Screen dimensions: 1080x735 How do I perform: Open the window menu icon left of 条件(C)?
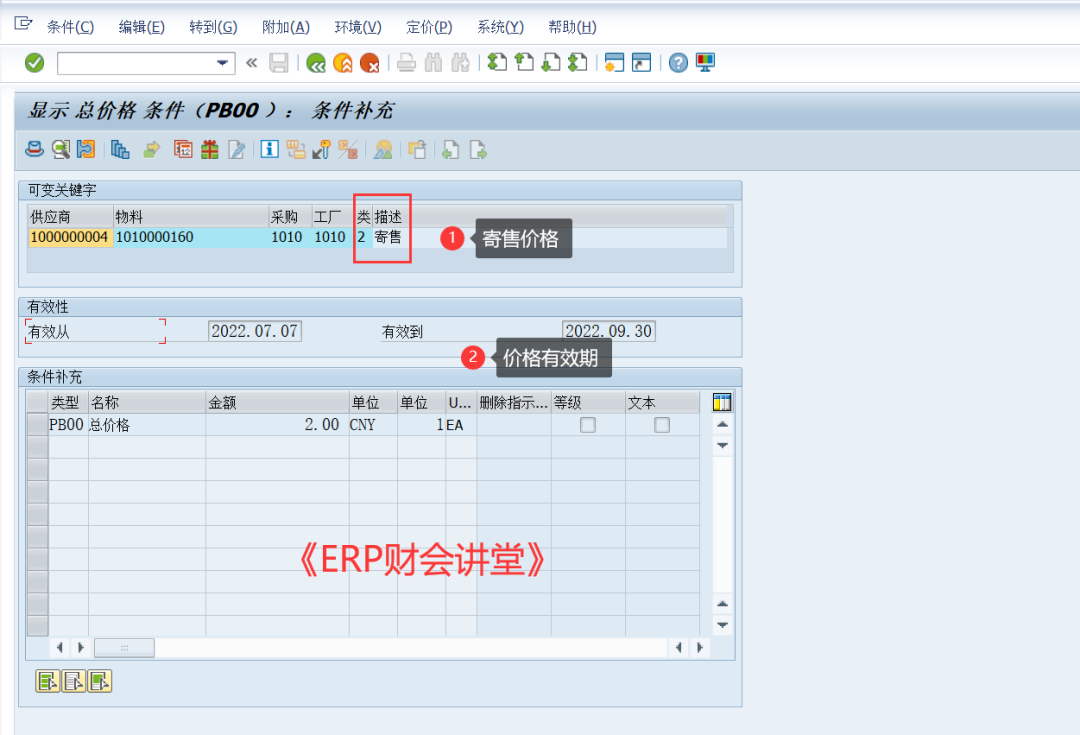[x=24, y=26]
